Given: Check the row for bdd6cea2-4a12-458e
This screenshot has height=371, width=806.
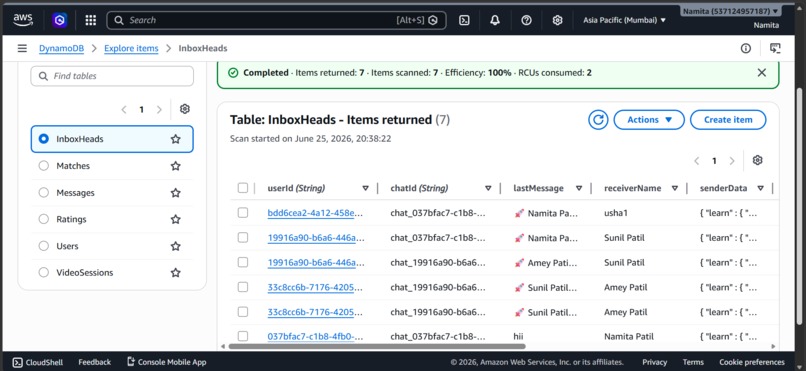Looking at the screenshot, I should point(243,213).
